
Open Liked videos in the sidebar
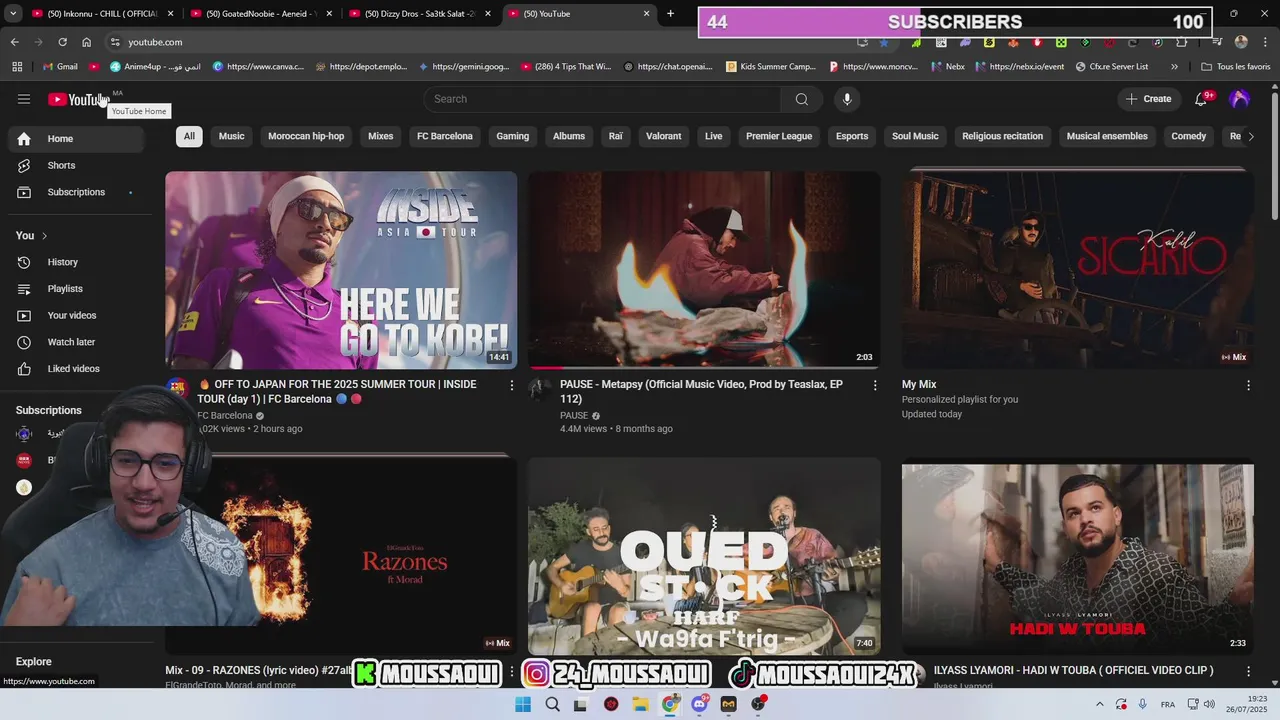76,369
